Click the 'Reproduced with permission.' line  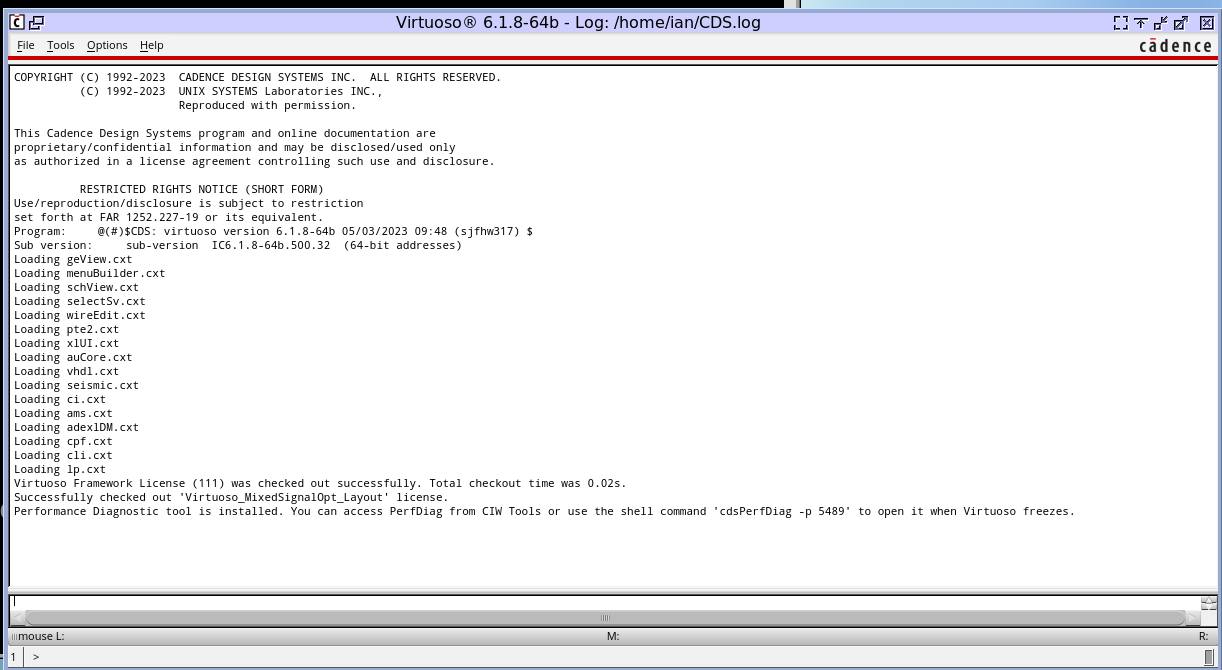click(267, 105)
